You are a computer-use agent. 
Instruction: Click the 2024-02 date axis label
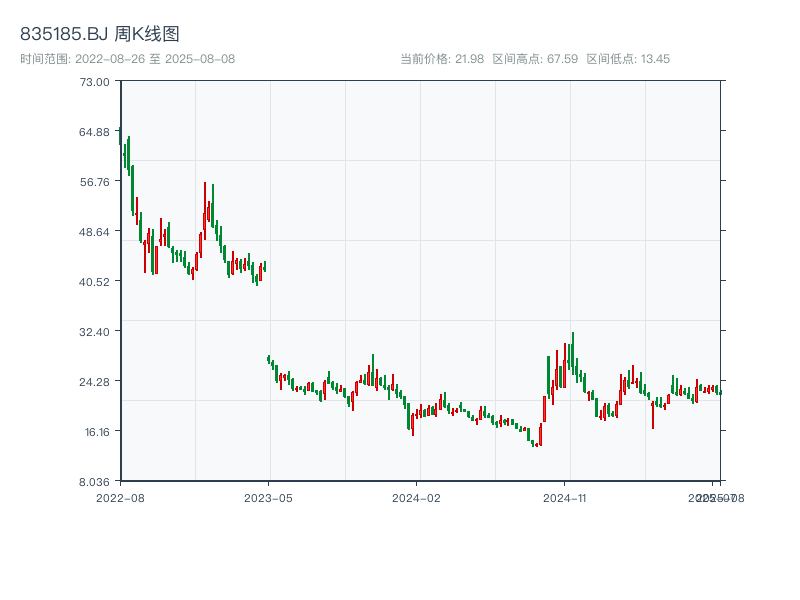418,497
